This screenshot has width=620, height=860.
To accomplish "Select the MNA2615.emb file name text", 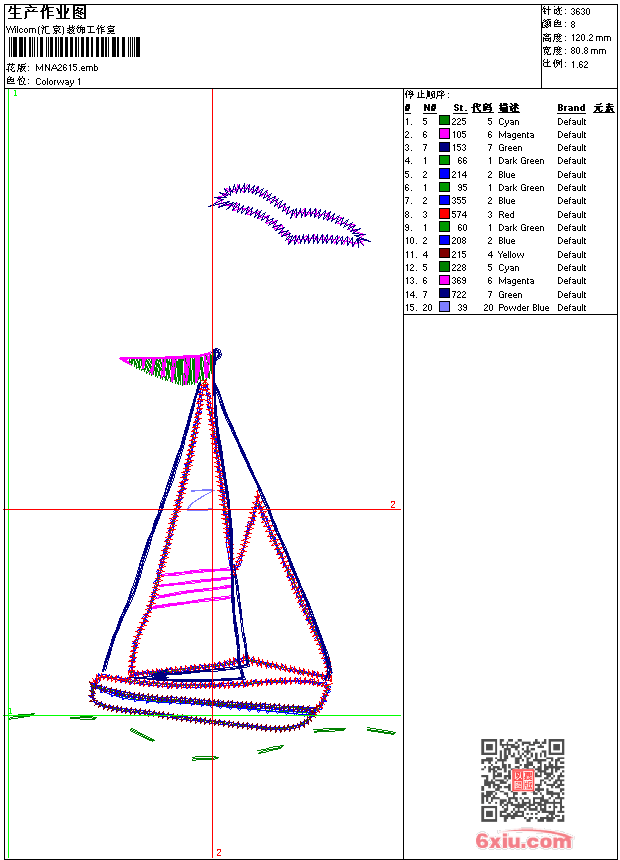I will click(67, 68).
